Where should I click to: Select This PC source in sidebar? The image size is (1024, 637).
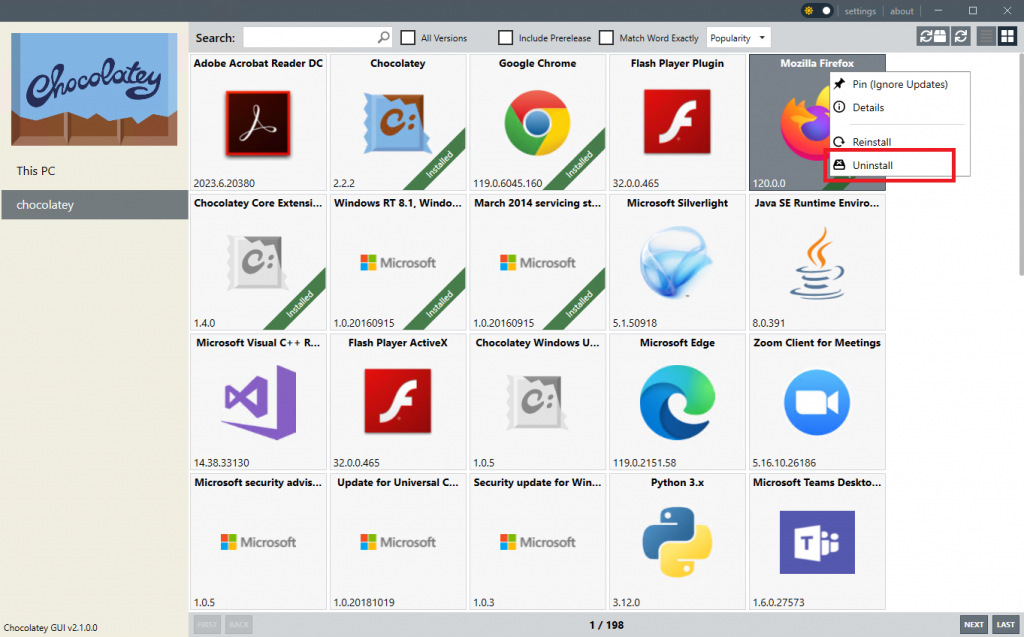(x=95, y=171)
